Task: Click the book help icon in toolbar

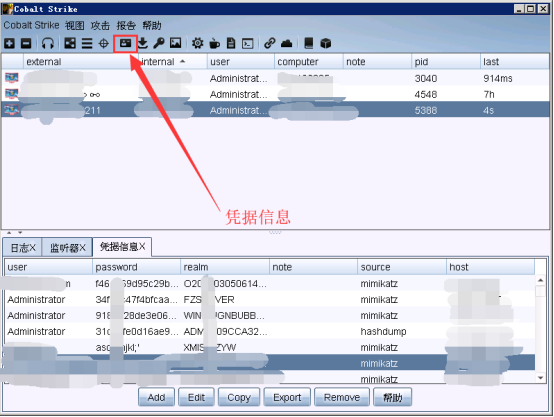Action: pyautogui.click(x=309, y=43)
